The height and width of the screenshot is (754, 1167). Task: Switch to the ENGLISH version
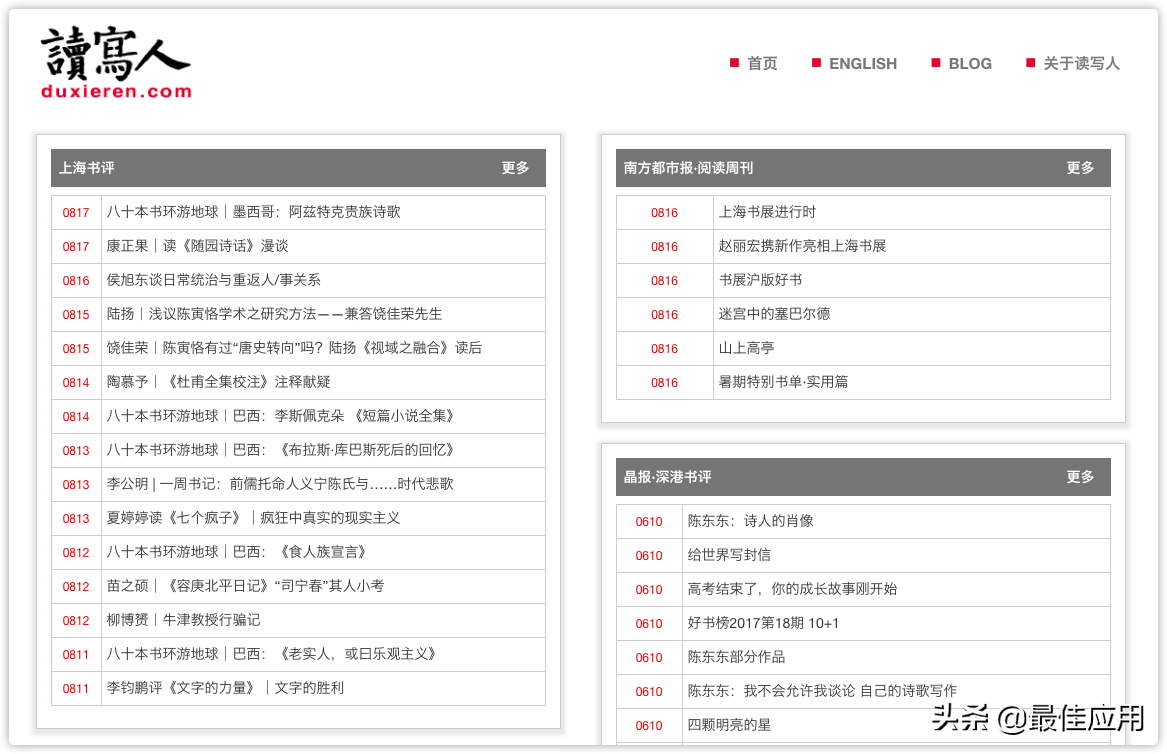click(x=862, y=63)
